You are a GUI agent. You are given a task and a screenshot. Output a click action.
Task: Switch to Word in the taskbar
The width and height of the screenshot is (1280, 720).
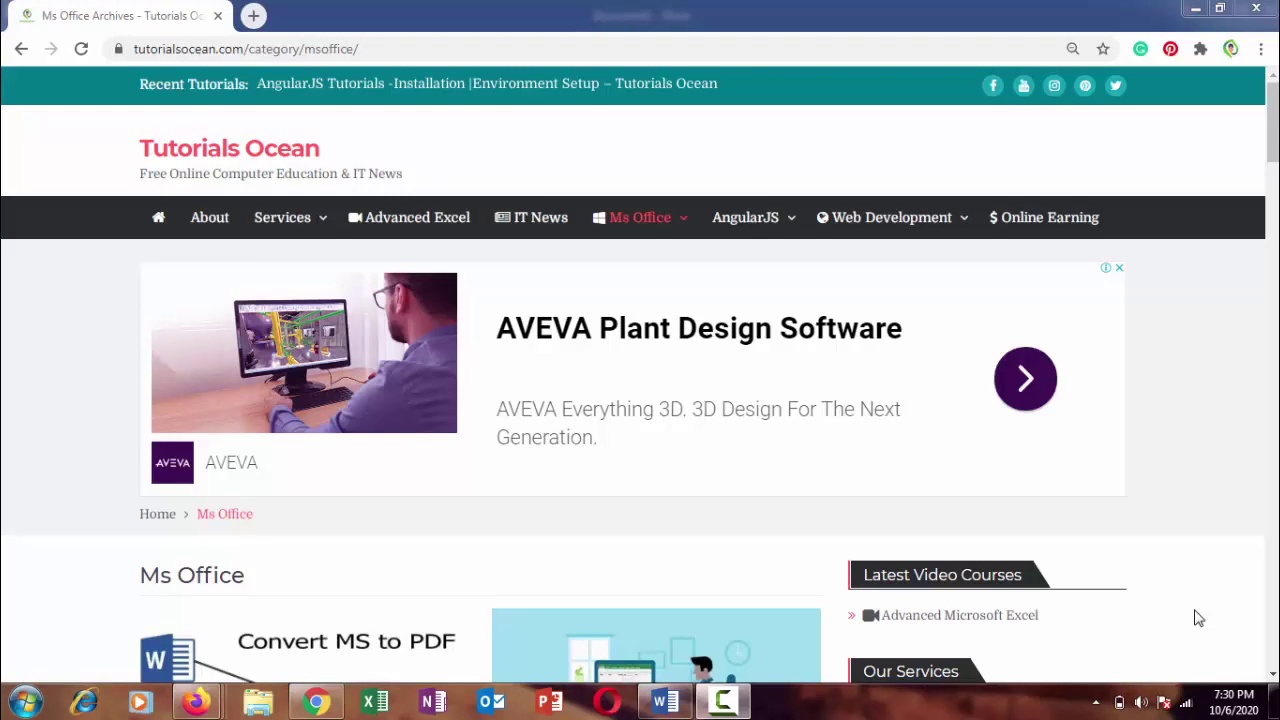pyautogui.click(x=665, y=702)
